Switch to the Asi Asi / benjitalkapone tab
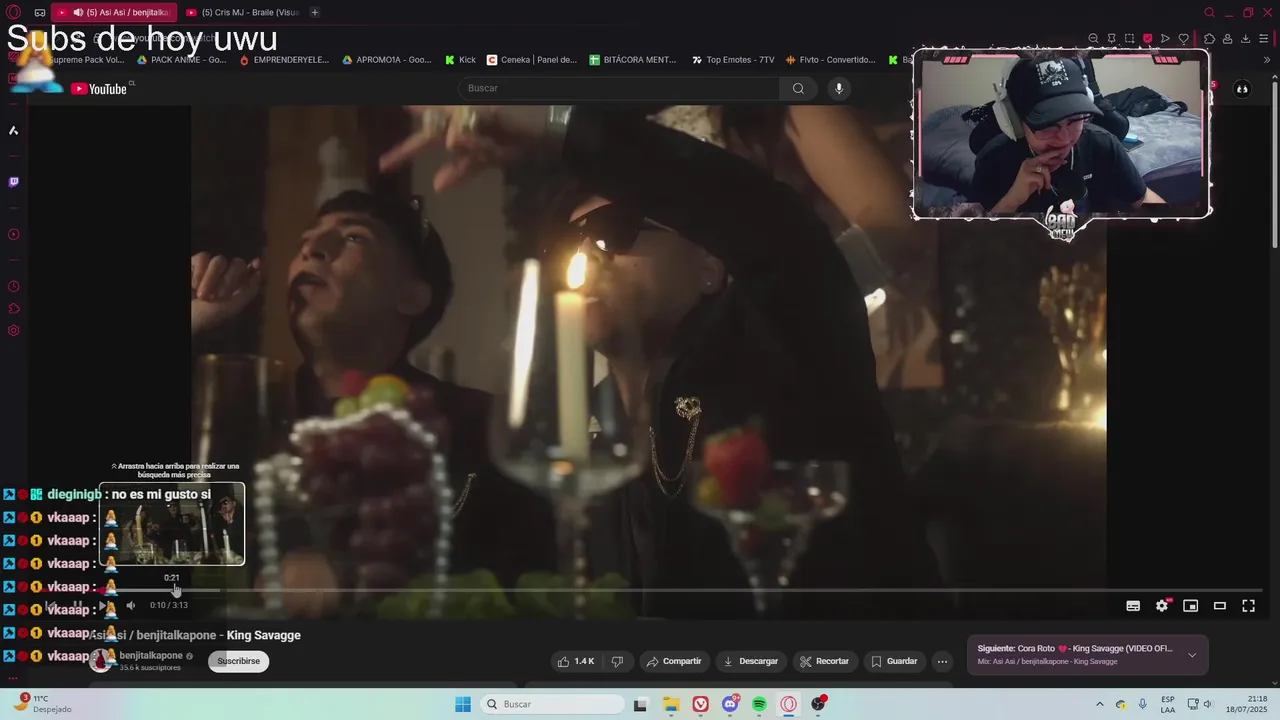This screenshot has width=1280, height=720. pyautogui.click(x=114, y=12)
